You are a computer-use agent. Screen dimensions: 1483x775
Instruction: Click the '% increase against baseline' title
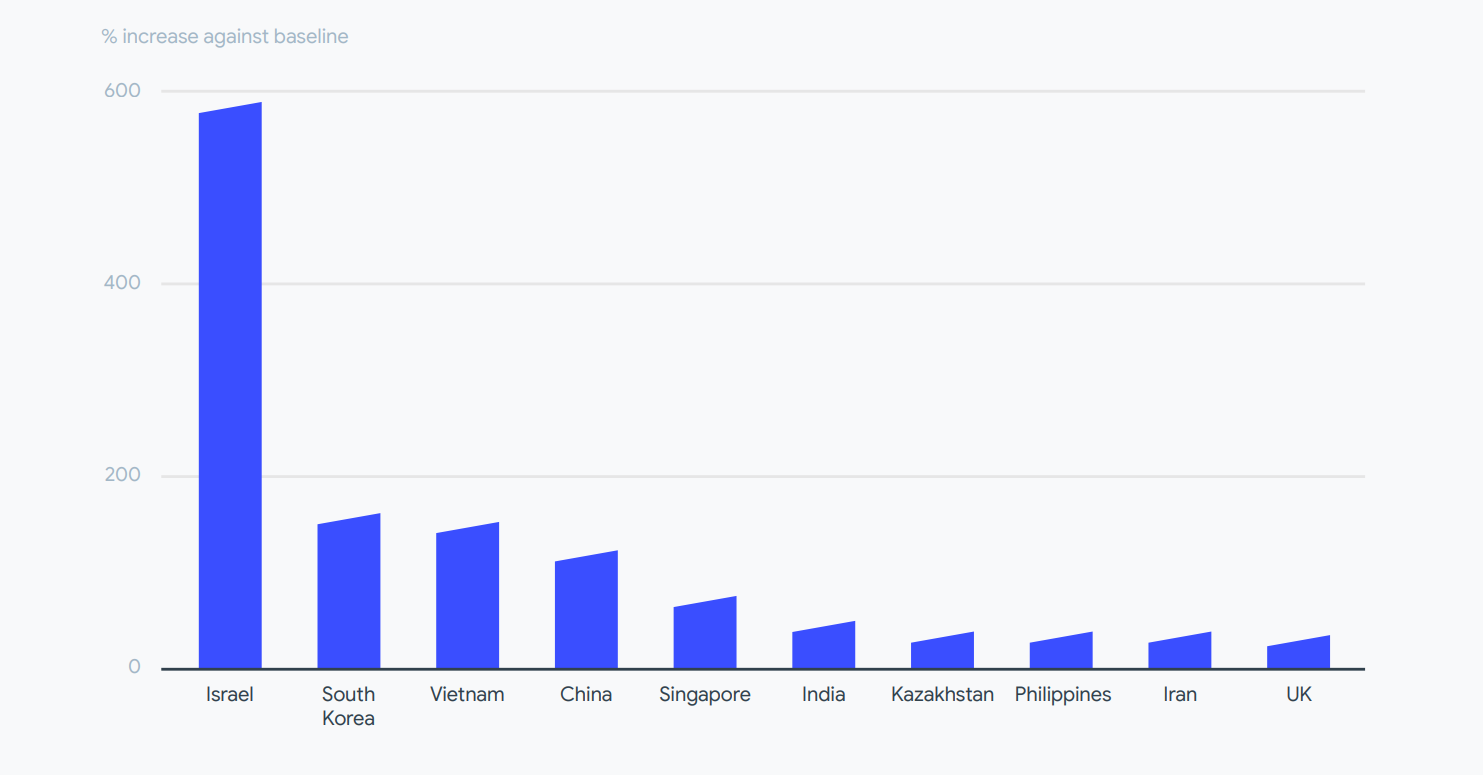coord(225,37)
